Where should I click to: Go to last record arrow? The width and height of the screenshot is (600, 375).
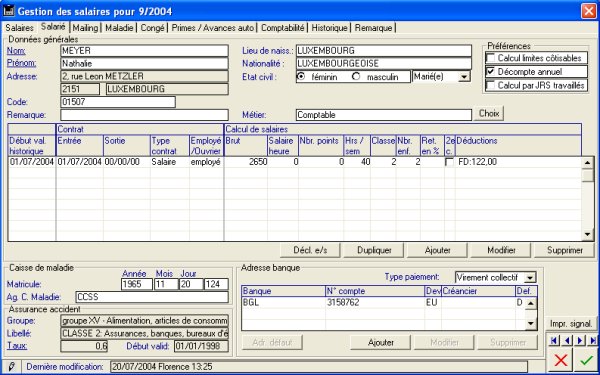[593, 340]
